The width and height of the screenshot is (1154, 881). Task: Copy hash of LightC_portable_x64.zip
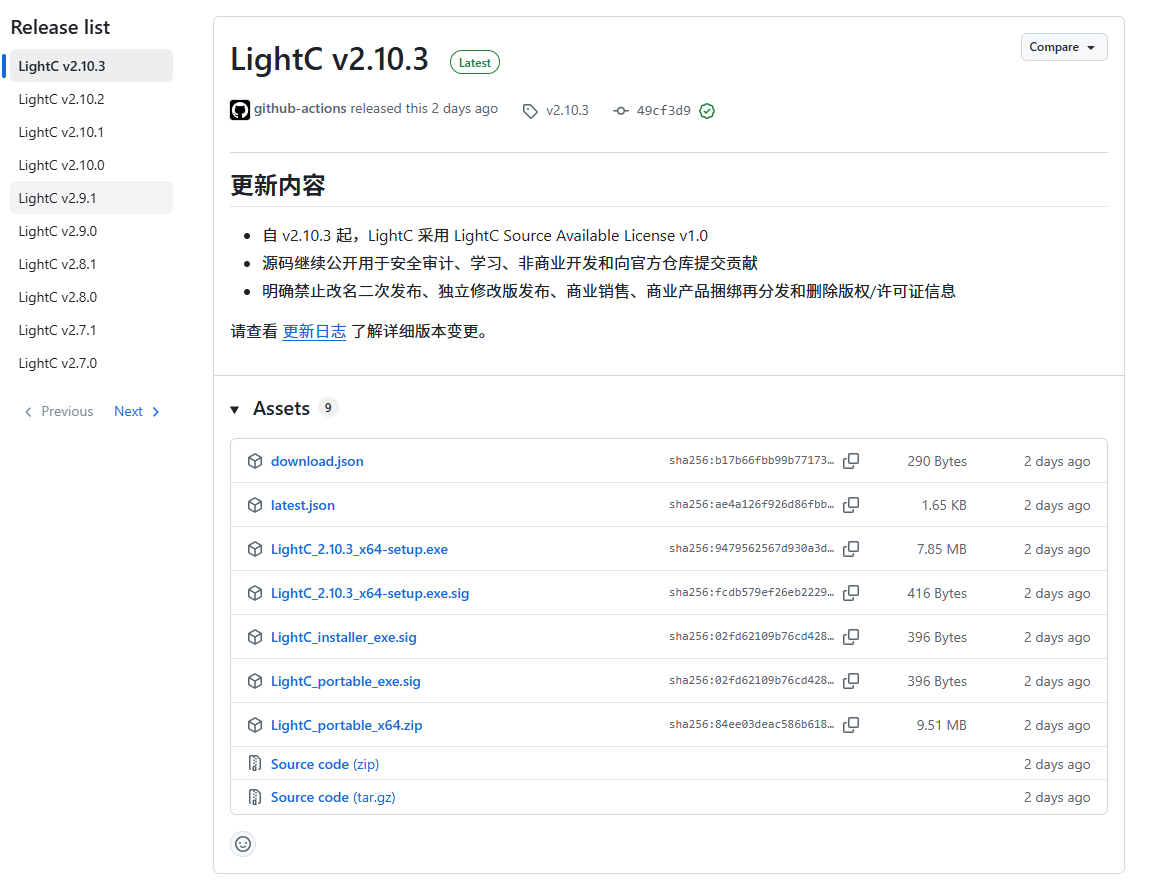[x=851, y=725]
